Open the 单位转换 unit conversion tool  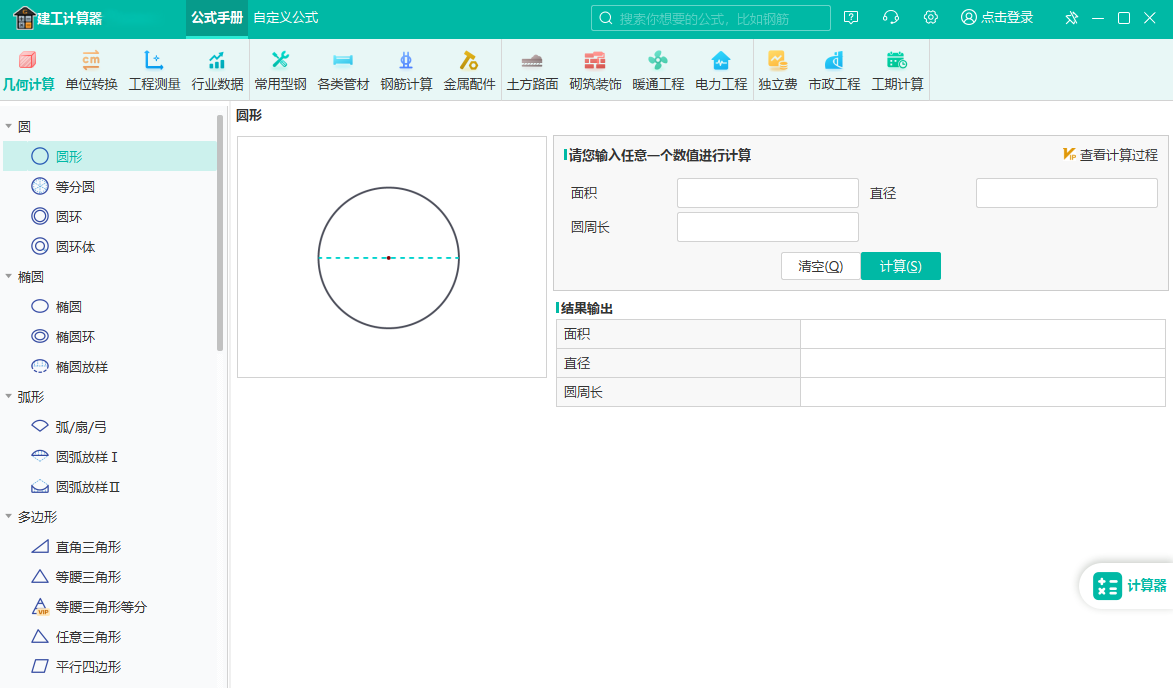pyautogui.click(x=91, y=70)
